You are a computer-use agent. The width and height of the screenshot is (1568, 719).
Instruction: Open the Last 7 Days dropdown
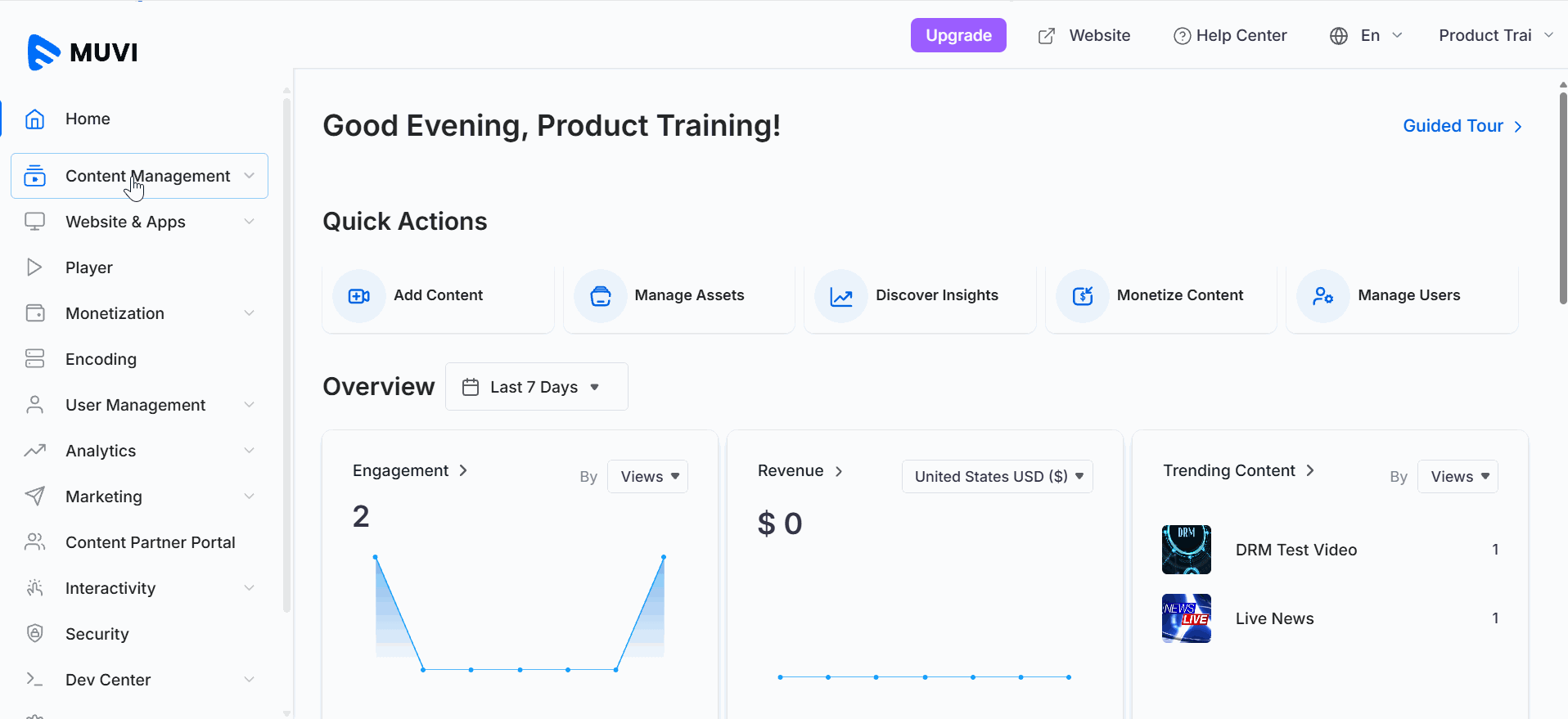536,387
